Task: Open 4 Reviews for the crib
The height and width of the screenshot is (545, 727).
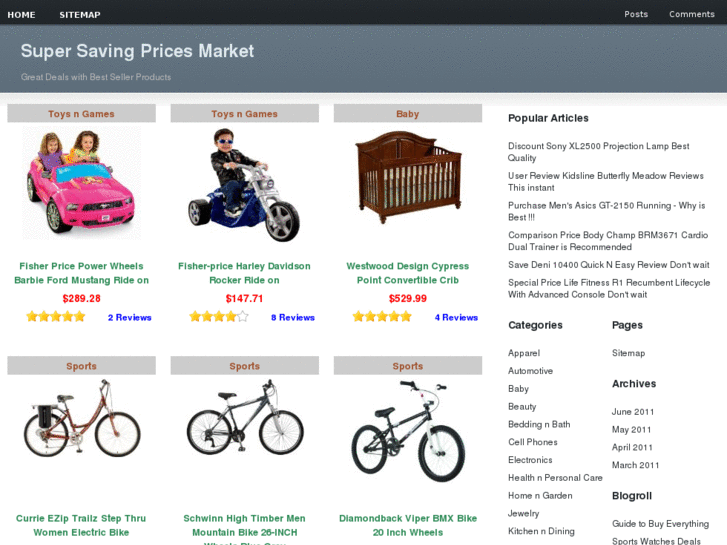Action: click(456, 317)
